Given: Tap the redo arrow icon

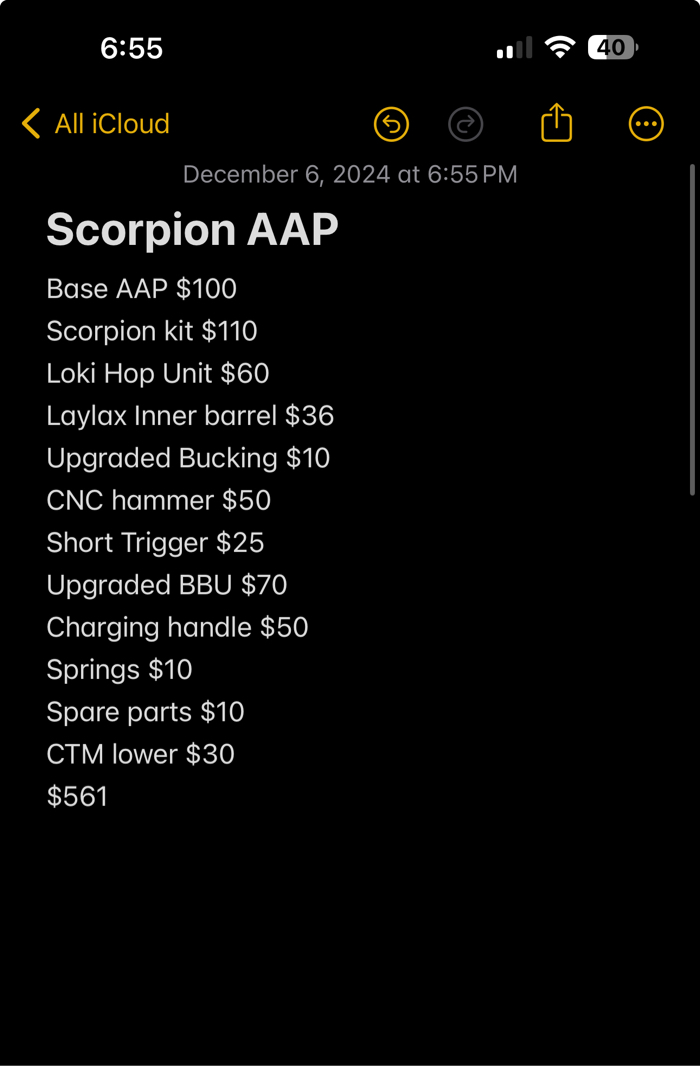Looking at the screenshot, I should 465,124.
